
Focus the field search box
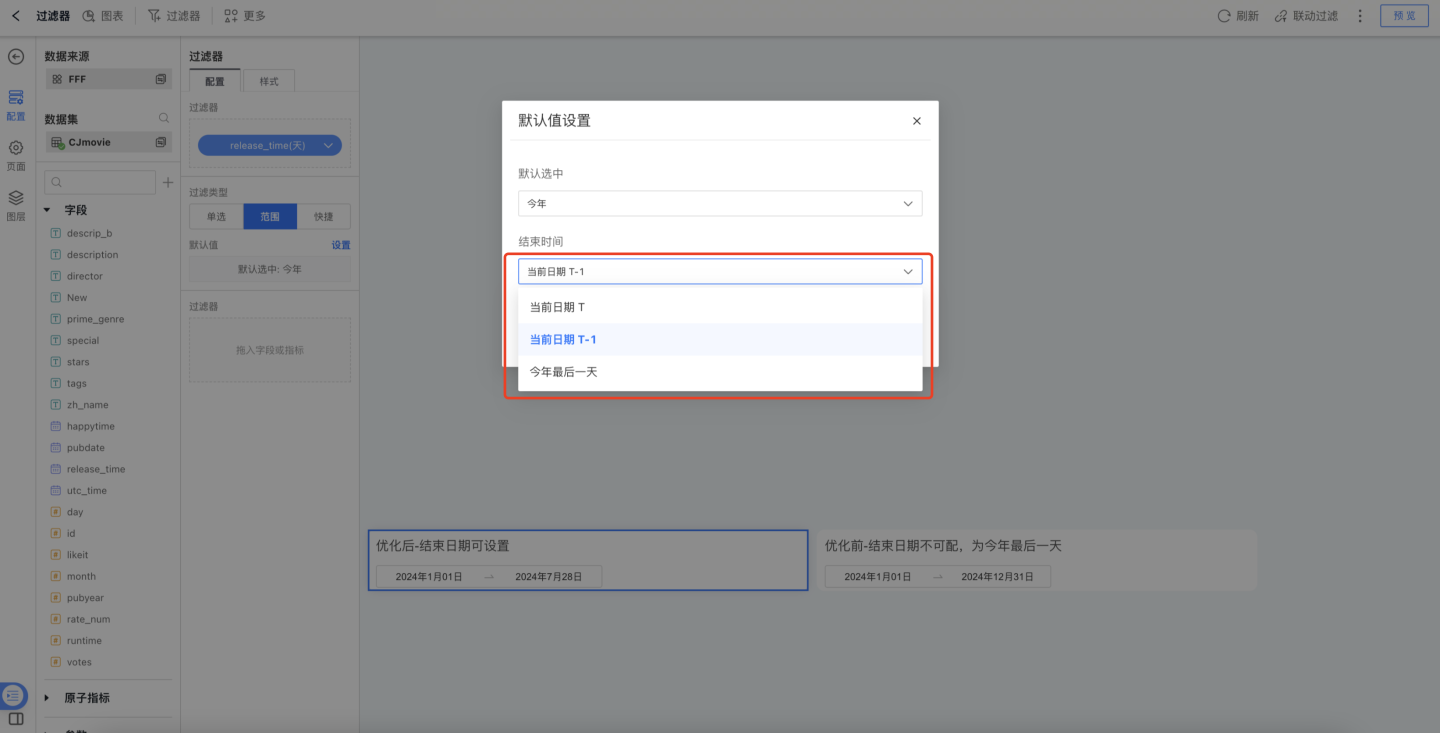click(x=100, y=182)
